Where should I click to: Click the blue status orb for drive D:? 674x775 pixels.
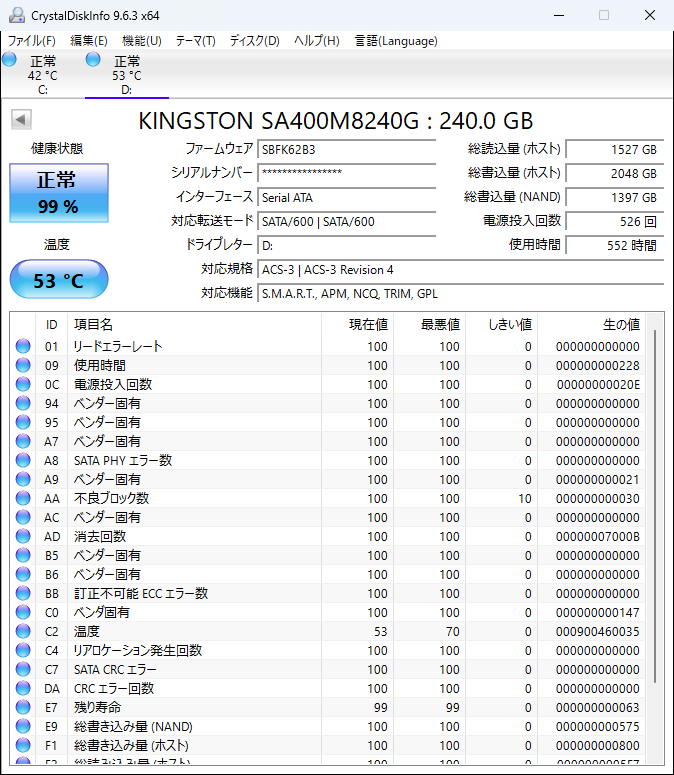pos(93,59)
